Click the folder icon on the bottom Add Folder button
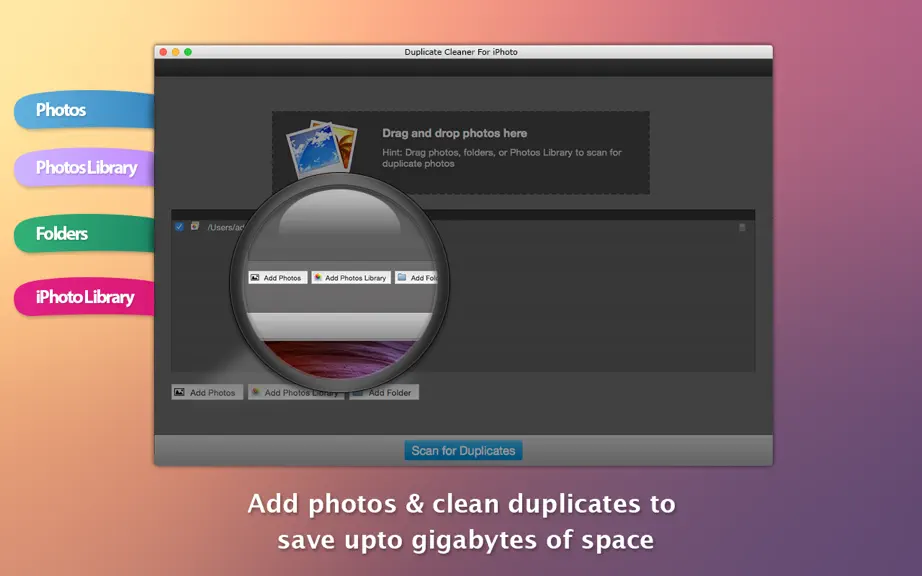This screenshot has width=922, height=576. [x=358, y=393]
